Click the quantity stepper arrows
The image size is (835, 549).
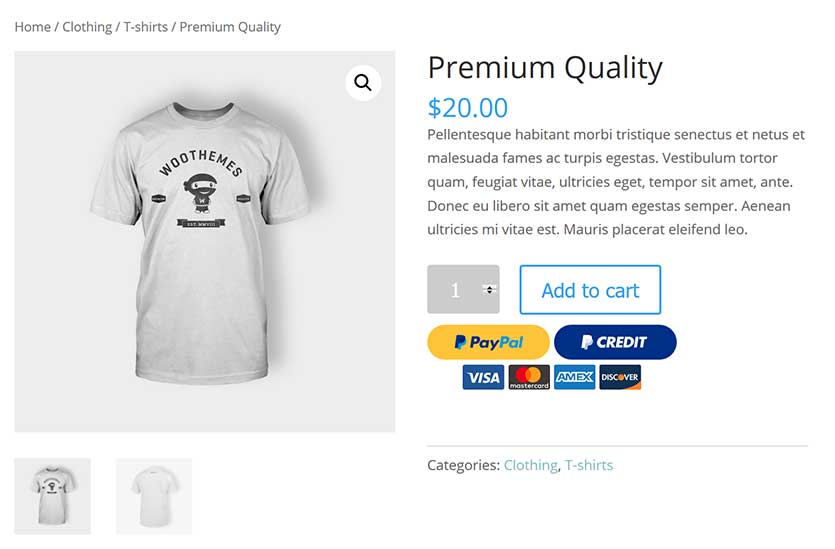[x=489, y=289]
